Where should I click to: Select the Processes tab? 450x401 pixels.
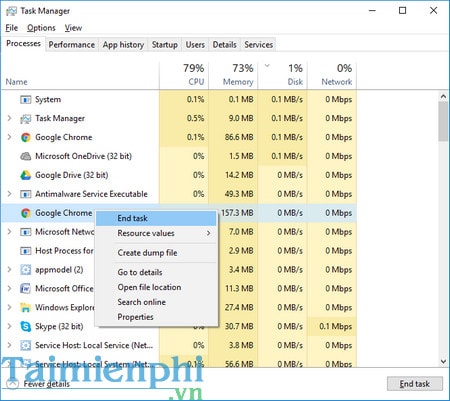click(23, 44)
